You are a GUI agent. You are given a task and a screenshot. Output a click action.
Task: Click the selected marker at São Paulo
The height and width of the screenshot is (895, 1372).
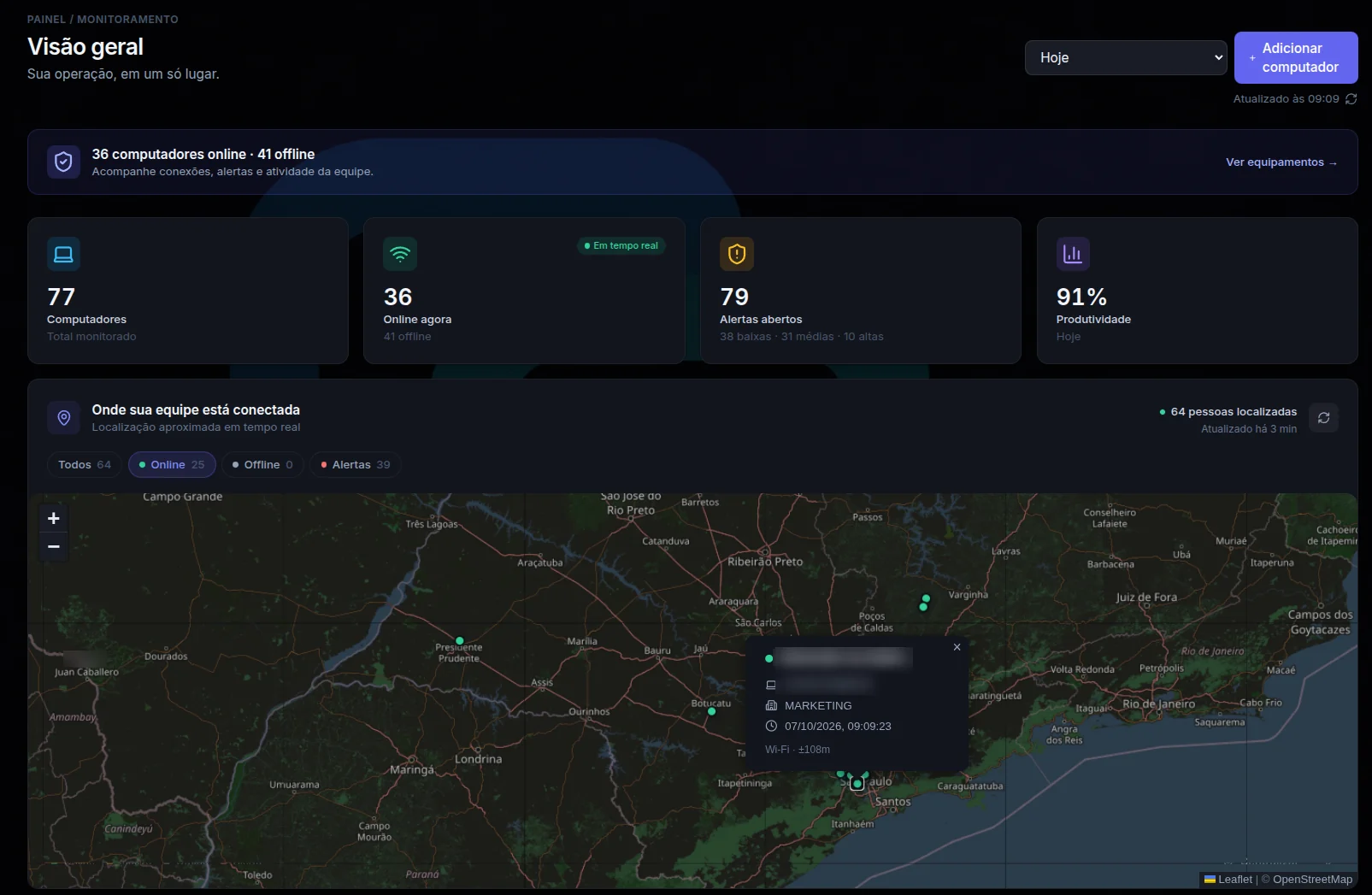click(857, 783)
